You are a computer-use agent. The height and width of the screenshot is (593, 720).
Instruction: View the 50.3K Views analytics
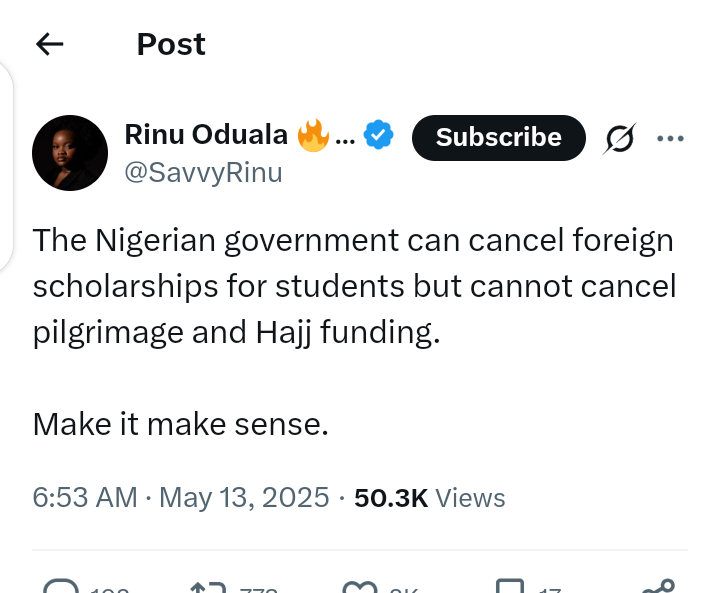430,497
